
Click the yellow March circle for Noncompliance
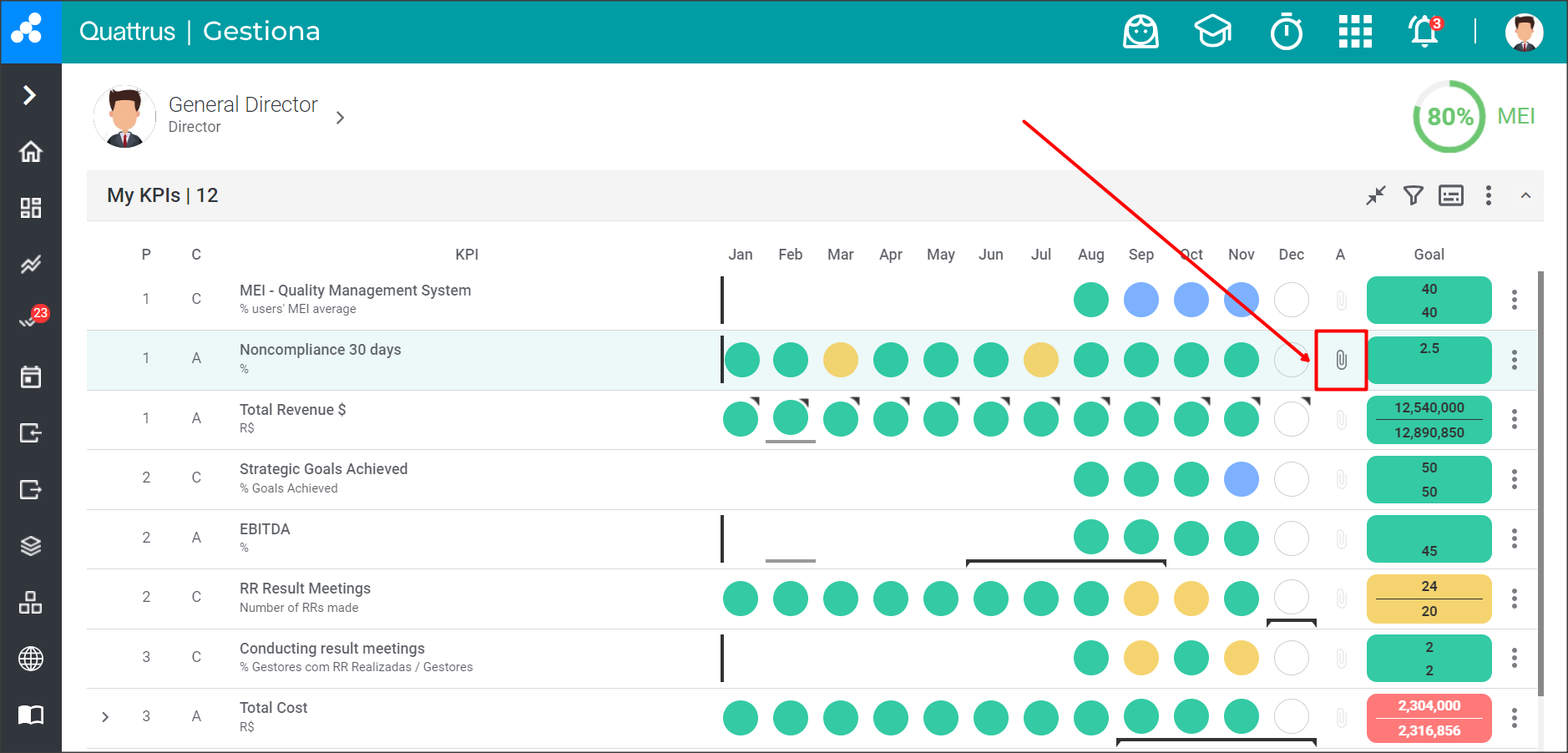840,360
